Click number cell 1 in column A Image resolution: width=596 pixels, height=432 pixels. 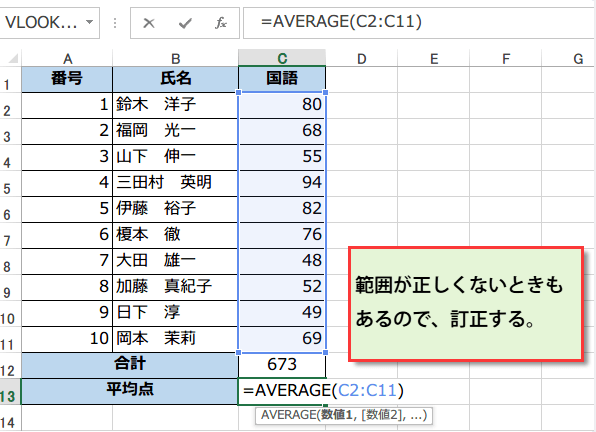coord(67,105)
